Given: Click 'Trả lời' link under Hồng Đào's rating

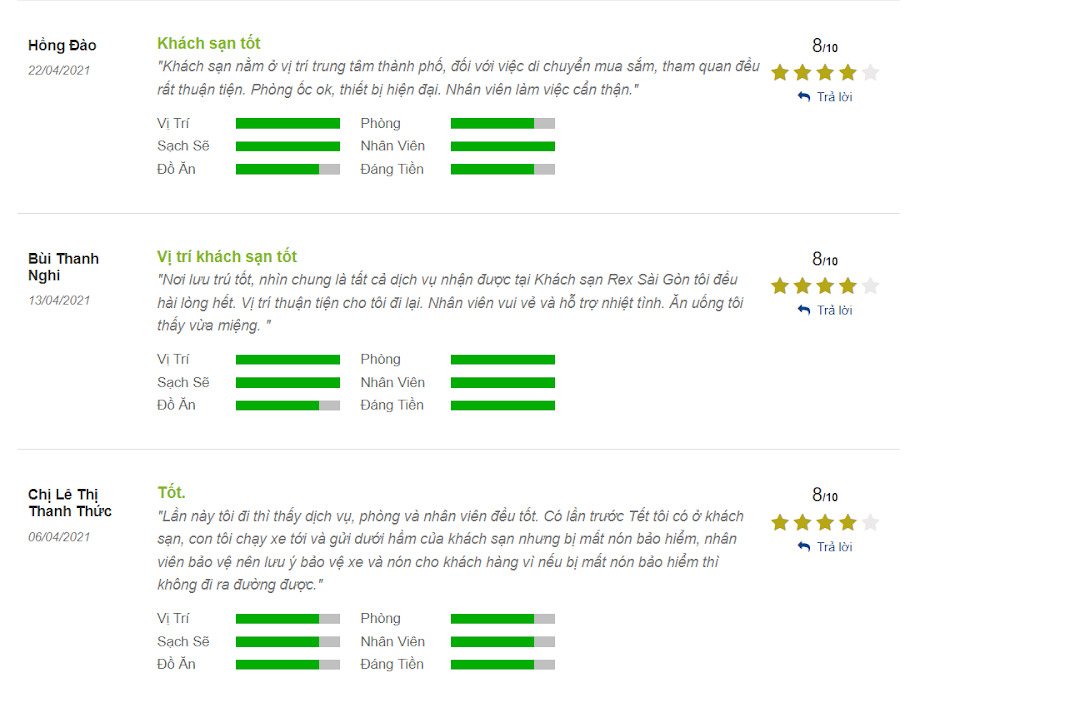Looking at the screenshot, I should point(834,97).
